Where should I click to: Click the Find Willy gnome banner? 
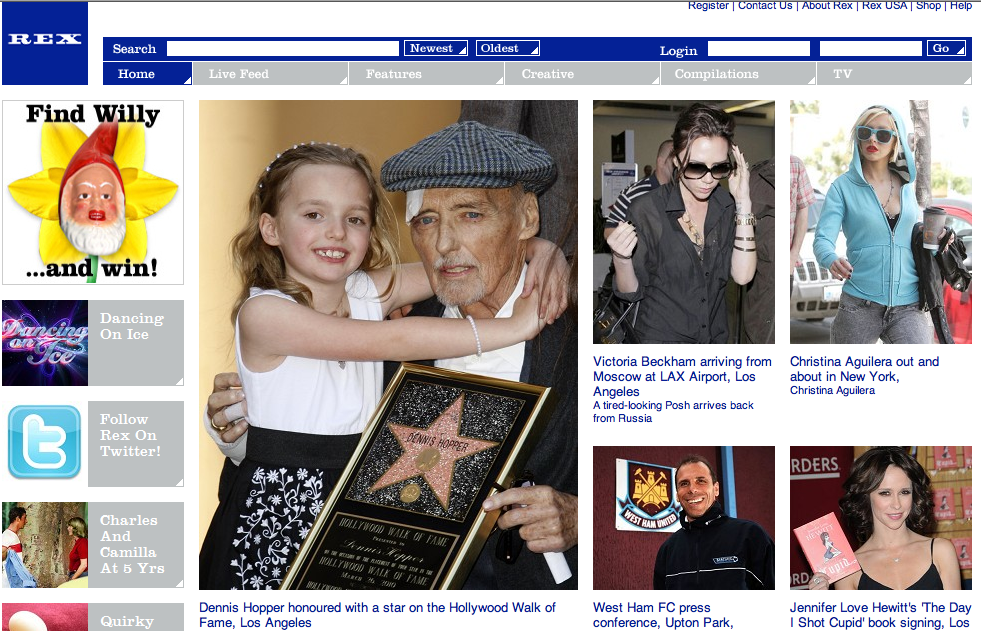point(93,193)
